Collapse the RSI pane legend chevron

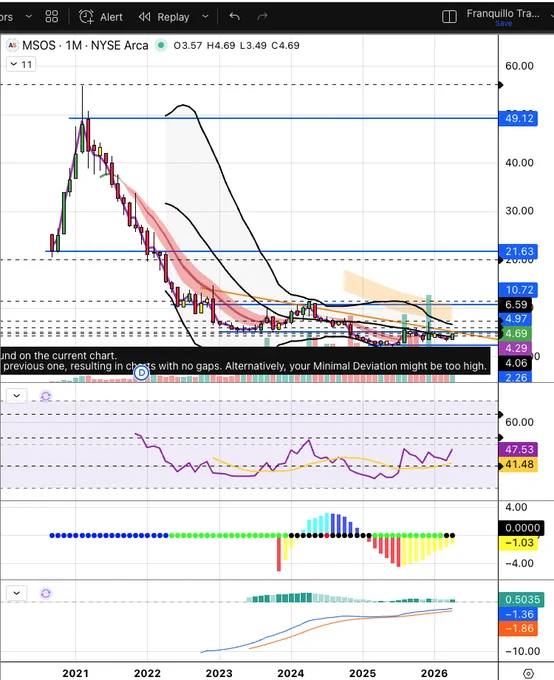17,396
